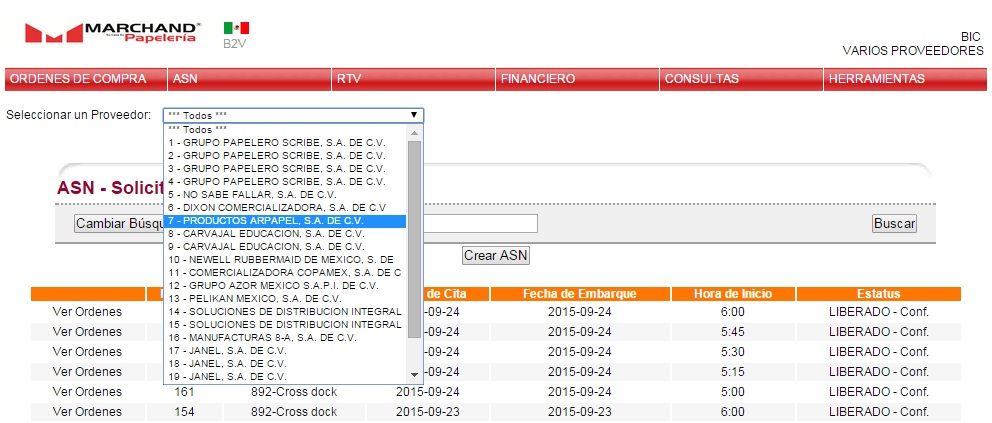This screenshot has height=423, width=992.
Task: Open Ver Ordenes for row 161
Action: pyautogui.click(x=87, y=392)
